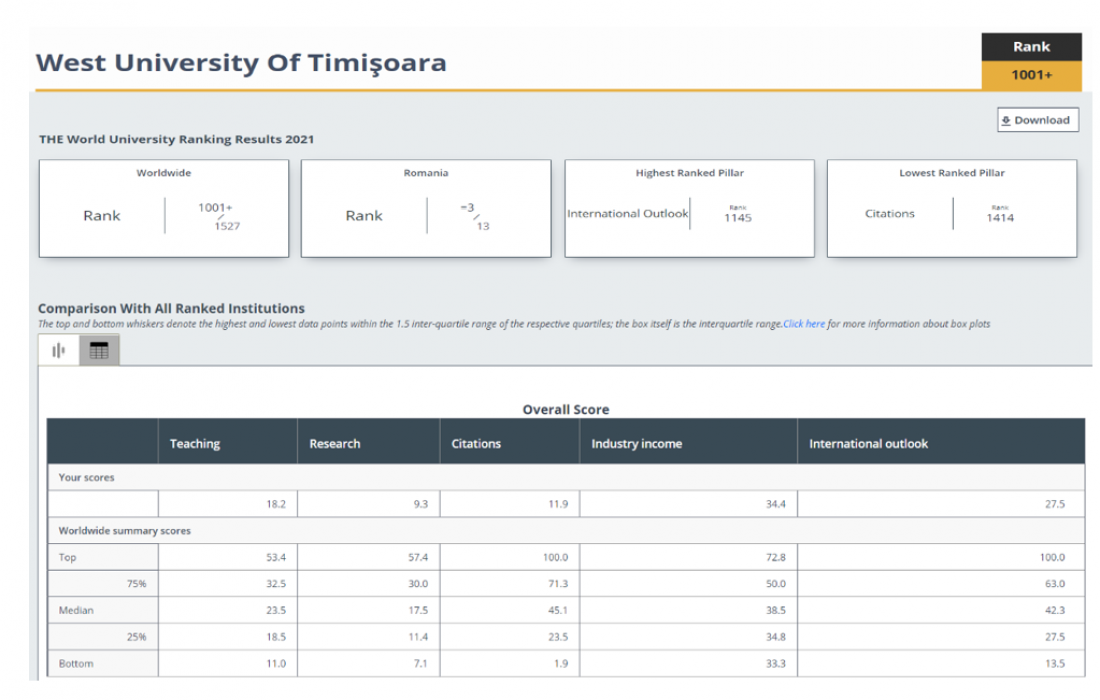Click the Bottom row label
The image size is (1100, 700).
point(76,664)
